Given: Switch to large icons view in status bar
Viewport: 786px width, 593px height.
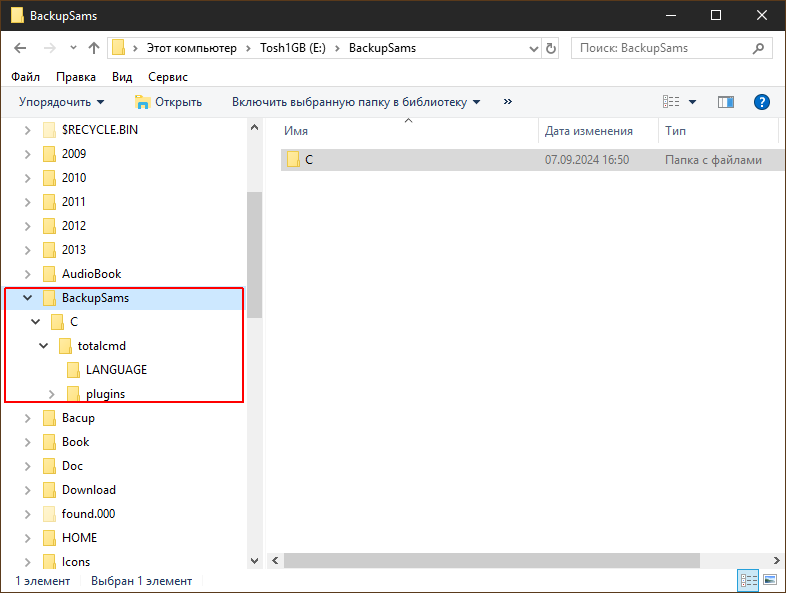Looking at the screenshot, I should click(770, 580).
